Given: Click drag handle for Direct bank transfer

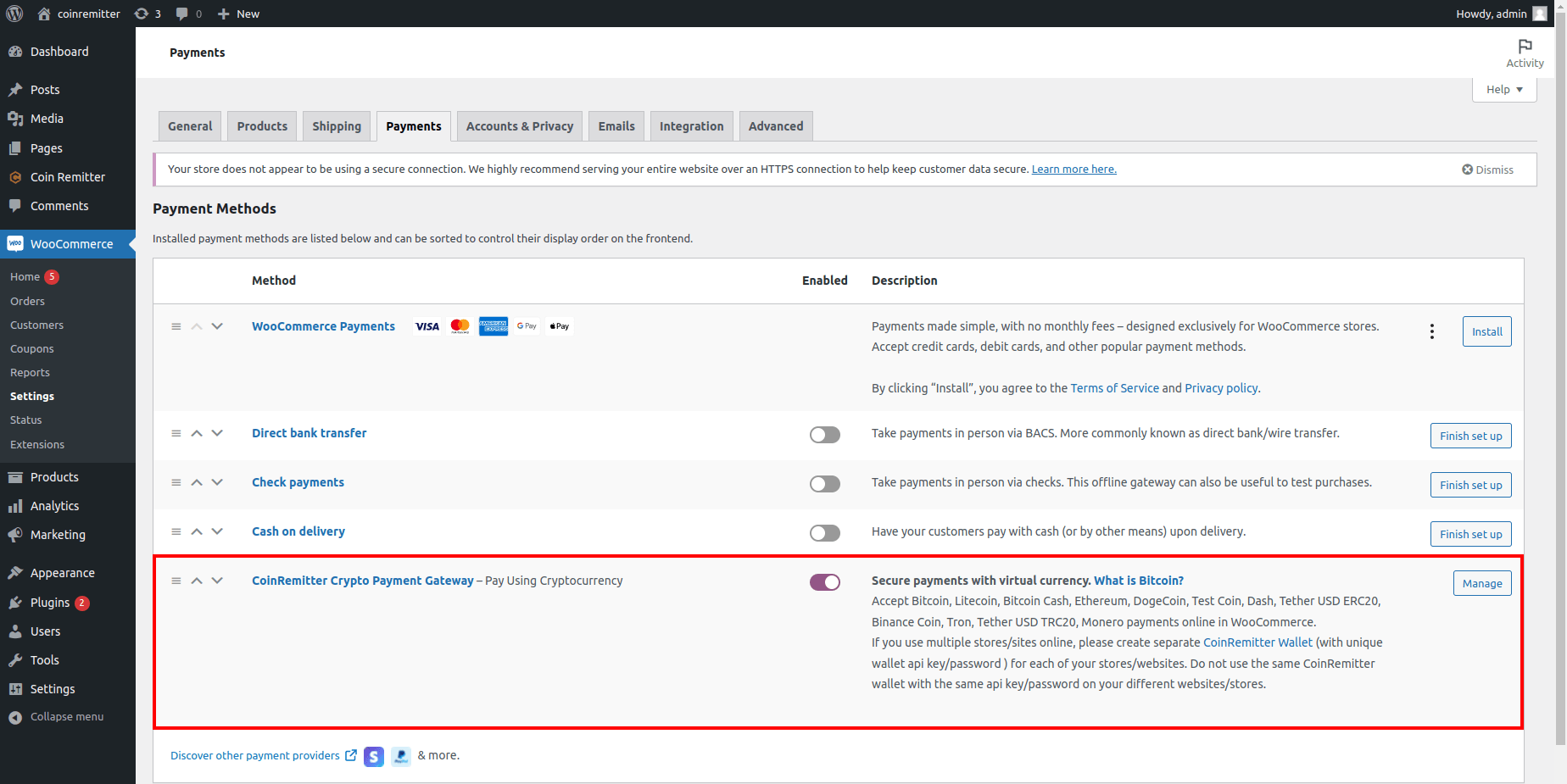Looking at the screenshot, I should tap(176, 433).
